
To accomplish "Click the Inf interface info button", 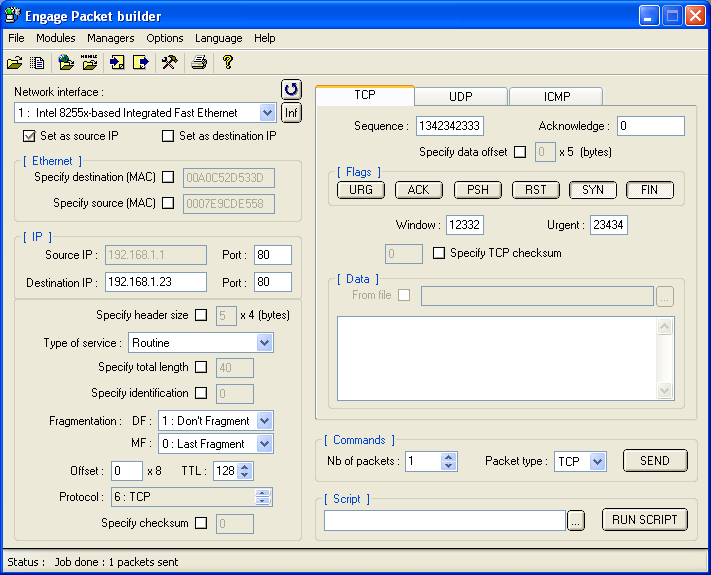I will 291,112.
